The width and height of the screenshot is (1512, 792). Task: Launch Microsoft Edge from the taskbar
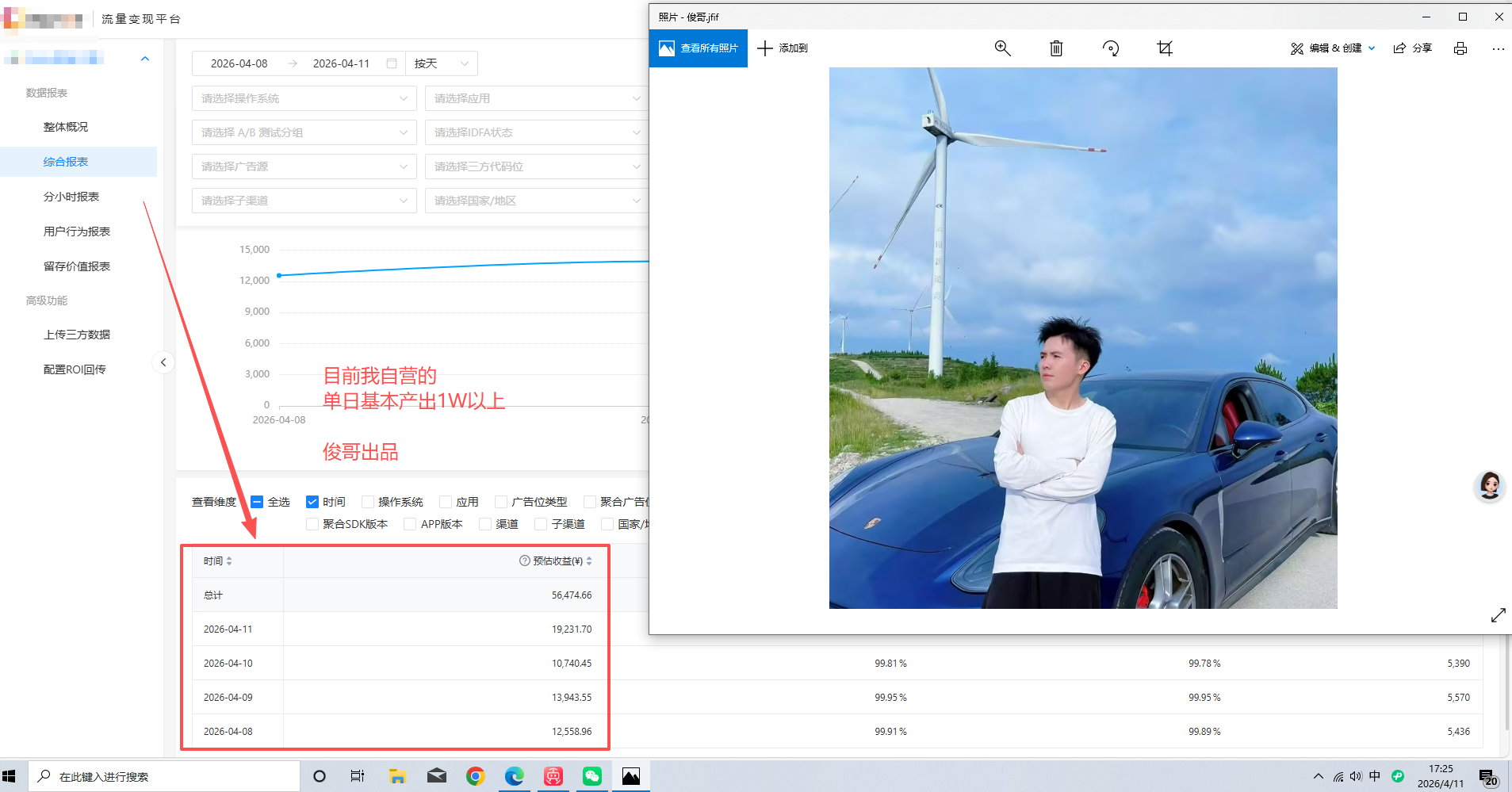[514, 776]
